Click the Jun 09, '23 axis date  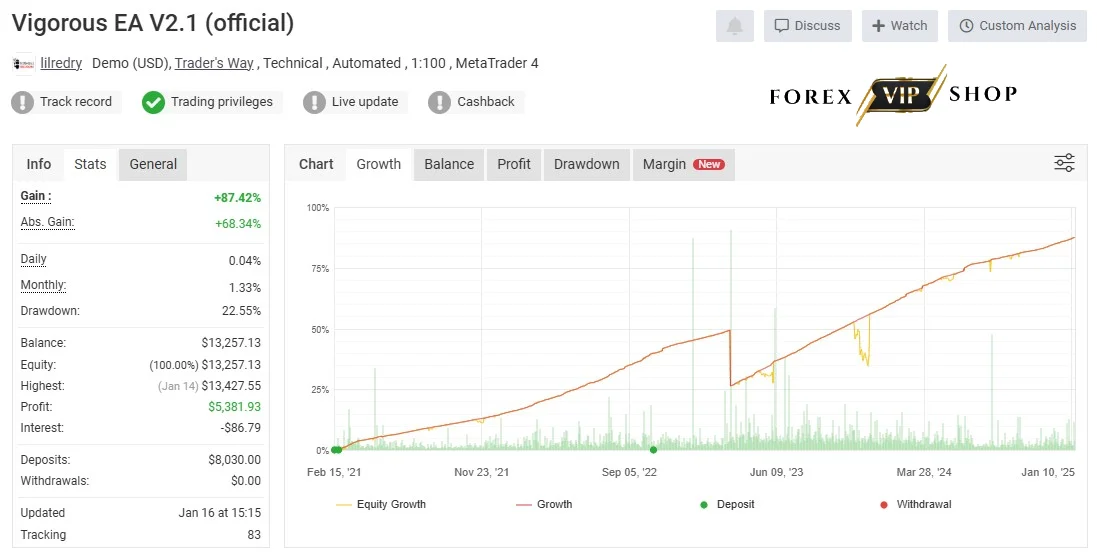pos(777,472)
